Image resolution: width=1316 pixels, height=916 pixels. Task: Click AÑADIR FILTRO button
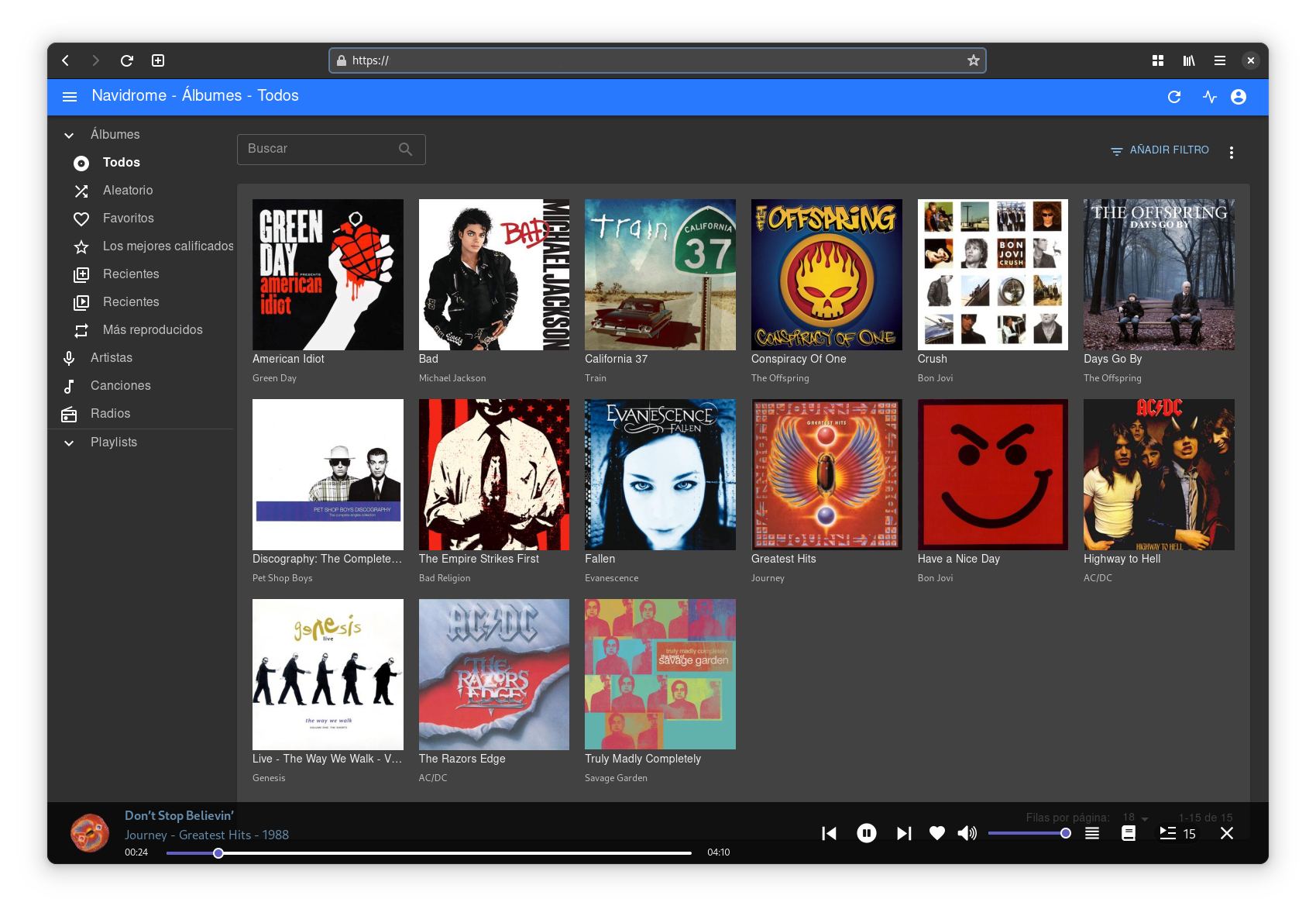(1160, 150)
